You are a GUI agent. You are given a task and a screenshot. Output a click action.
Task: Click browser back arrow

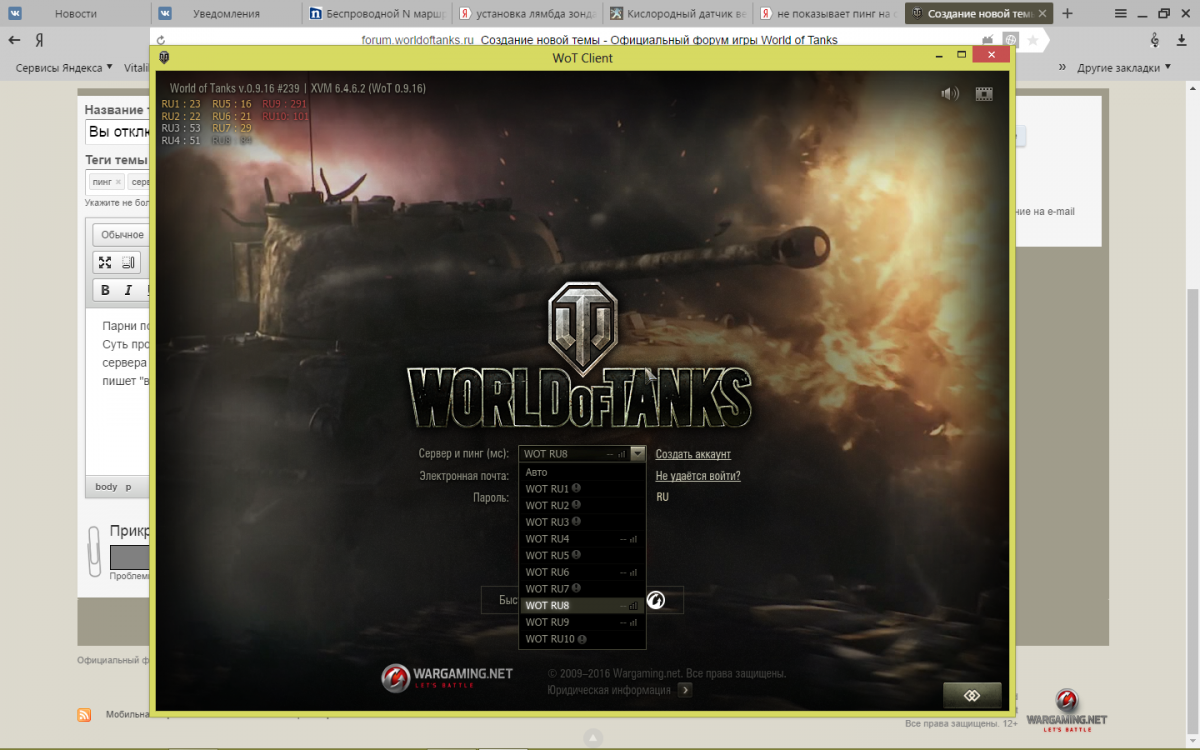pyautogui.click(x=14, y=40)
